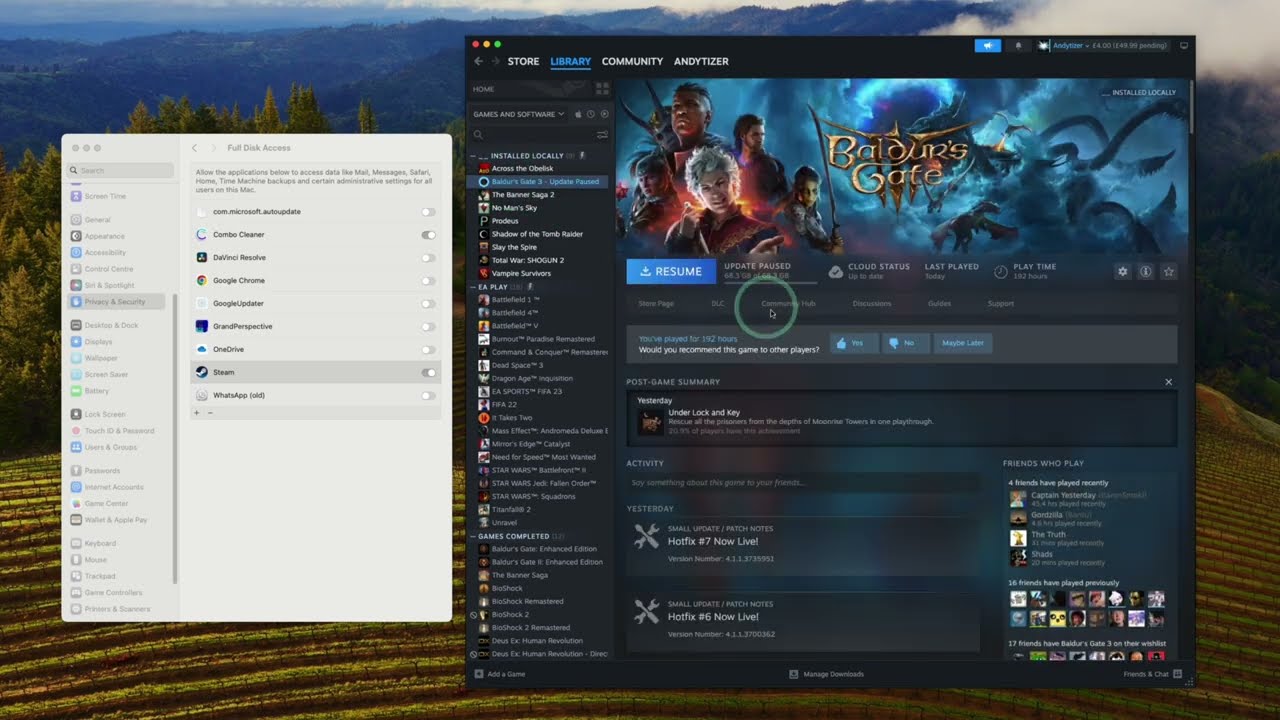Click Resume update button
Image resolution: width=1280 pixels, height=720 pixels.
coord(670,271)
